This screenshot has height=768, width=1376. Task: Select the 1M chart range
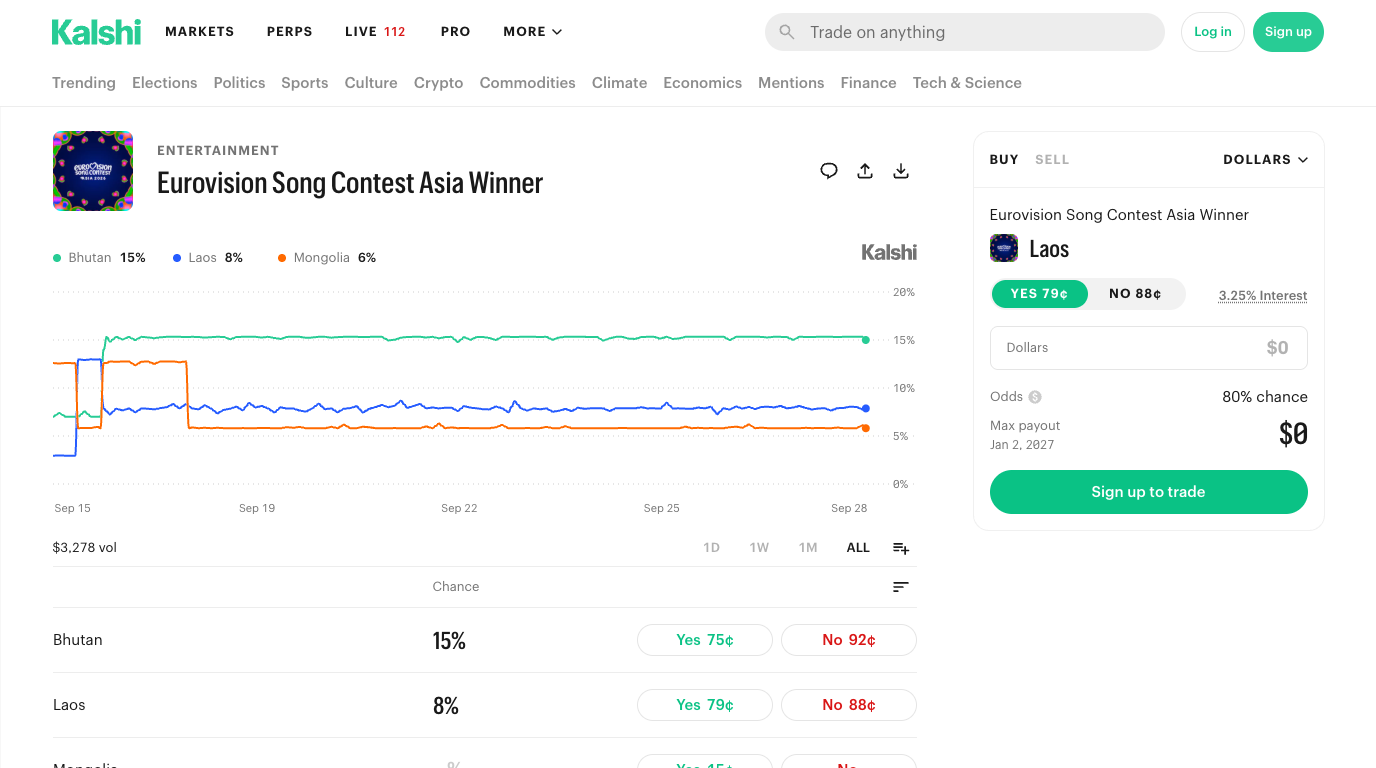point(808,548)
